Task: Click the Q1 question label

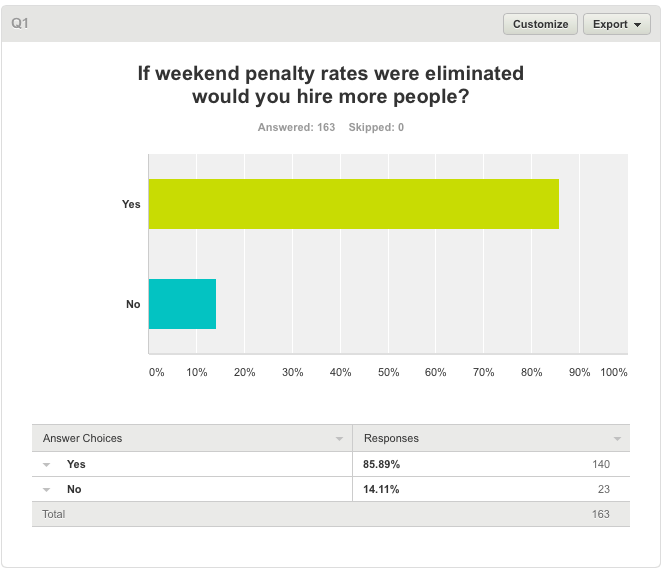Action: [x=19, y=22]
